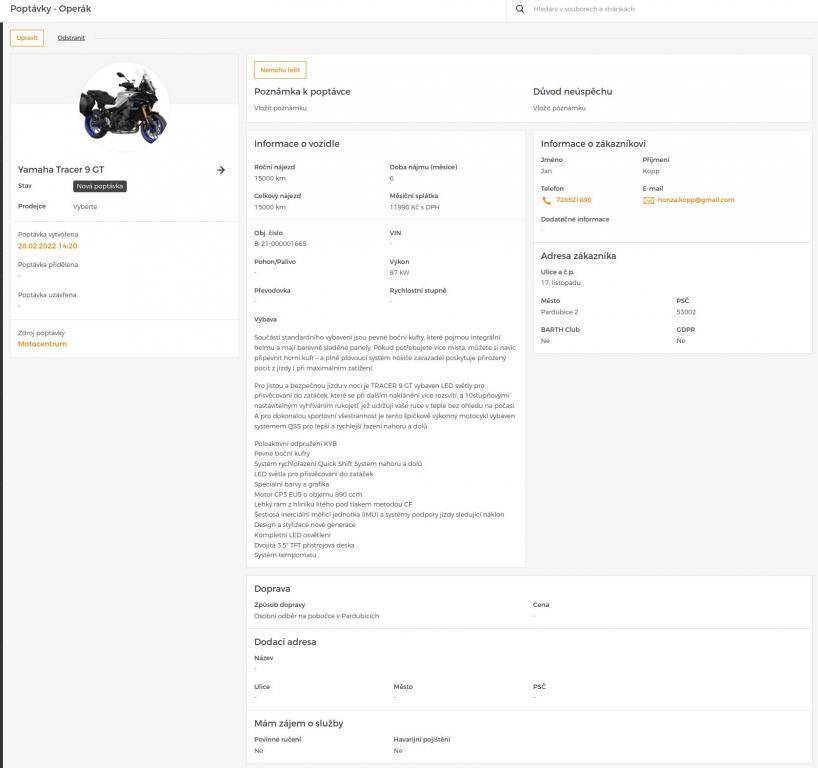Click the Poptávky - Operák page title
The height and width of the screenshot is (768, 818).
(x=51, y=9)
